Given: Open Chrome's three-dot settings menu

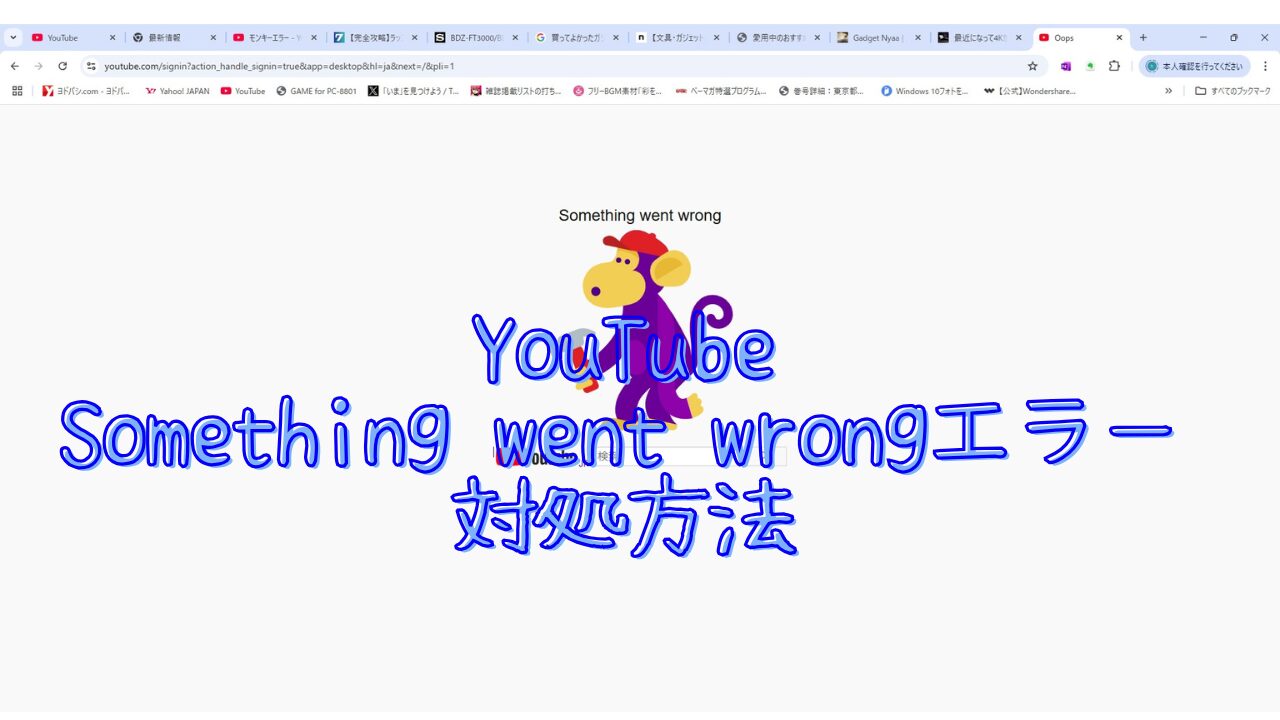Looking at the screenshot, I should tap(1266, 66).
